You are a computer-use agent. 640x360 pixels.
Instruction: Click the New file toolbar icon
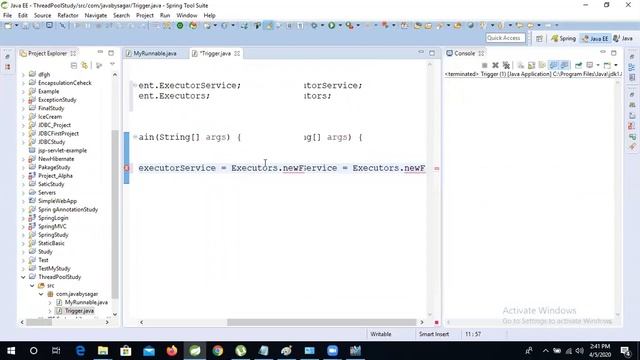pyautogui.click(x=8, y=26)
